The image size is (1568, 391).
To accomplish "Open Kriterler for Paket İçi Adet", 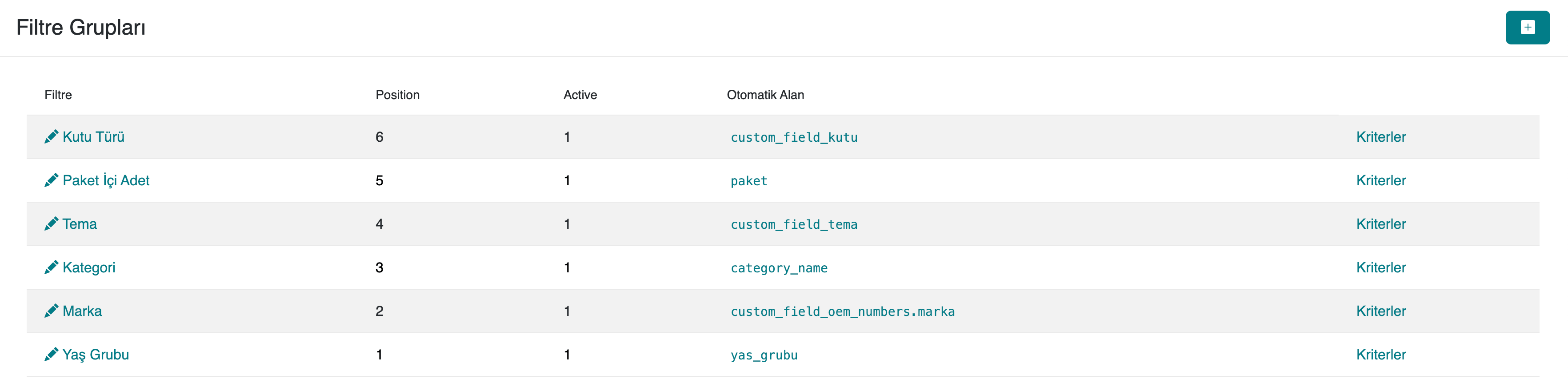I will (1380, 180).
